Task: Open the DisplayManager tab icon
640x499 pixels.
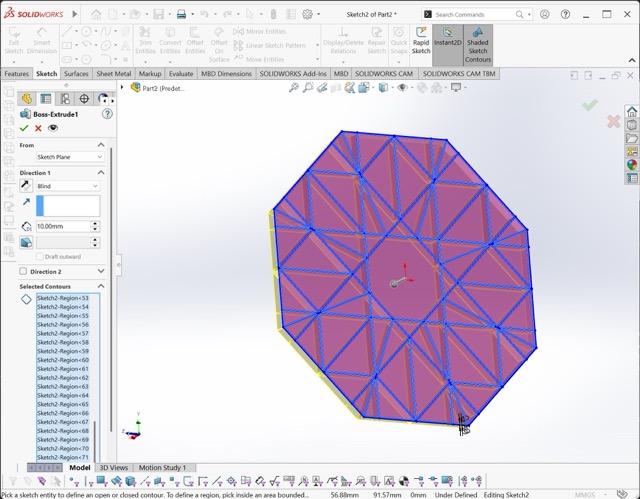Action: pyautogui.click(x=102, y=98)
